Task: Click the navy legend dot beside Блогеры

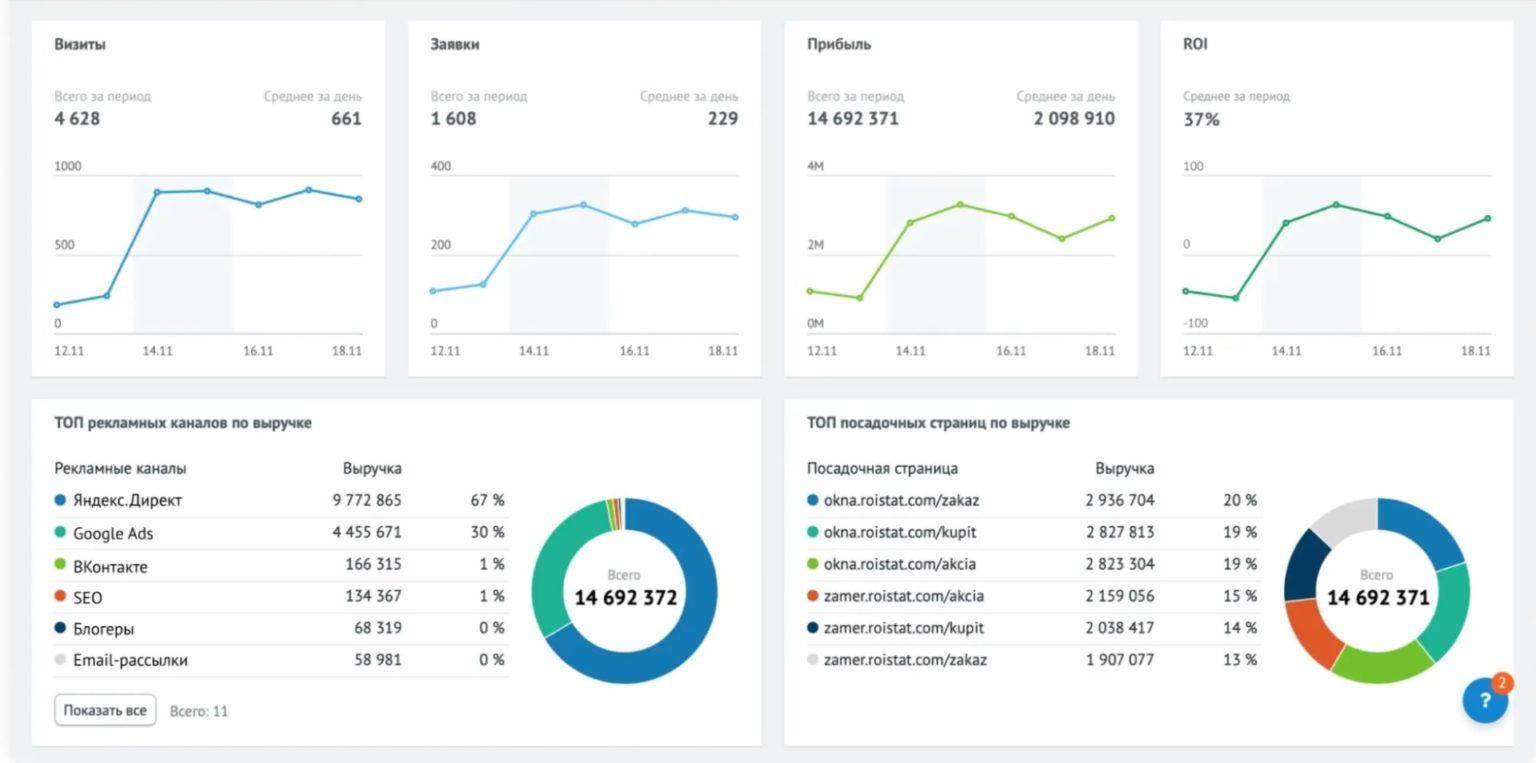Action: click(61, 629)
